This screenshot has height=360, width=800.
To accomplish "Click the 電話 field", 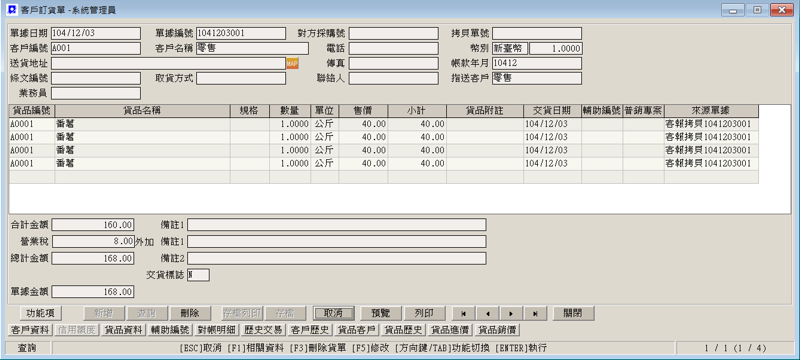I will click(x=393, y=48).
